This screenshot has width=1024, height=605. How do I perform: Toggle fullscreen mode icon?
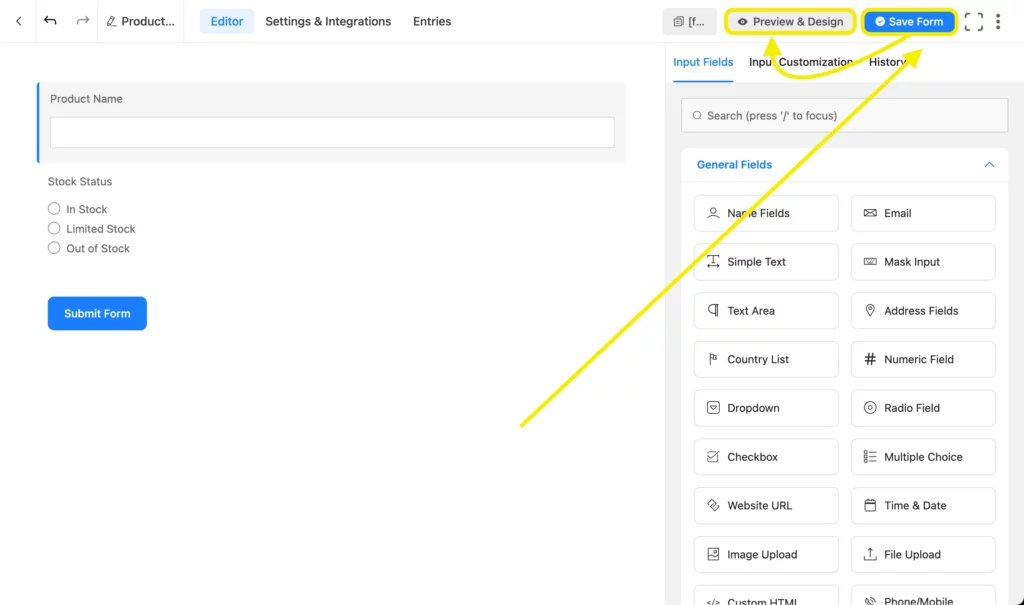click(x=973, y=22)
